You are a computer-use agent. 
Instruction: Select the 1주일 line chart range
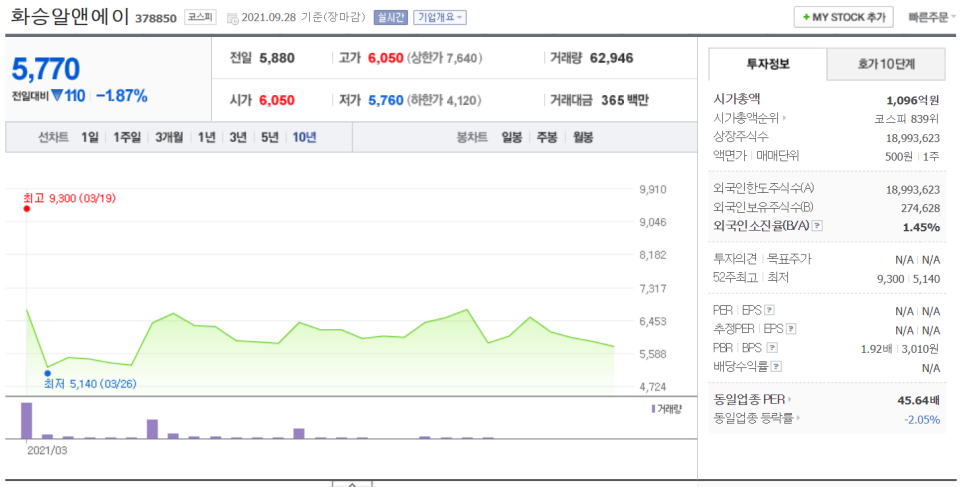click(x=127, y=137)
